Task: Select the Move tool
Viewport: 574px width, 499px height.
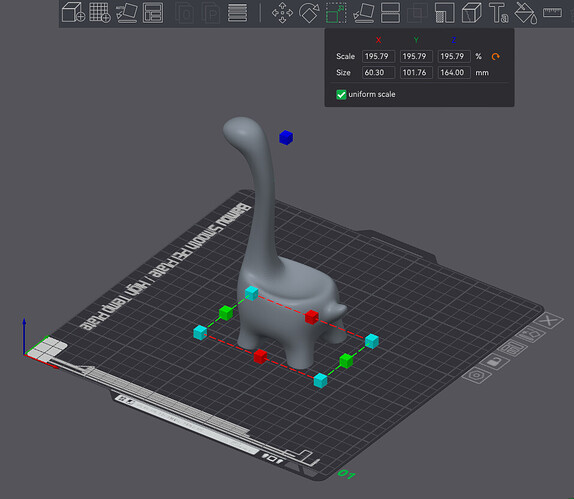Action: coord(282,12)
